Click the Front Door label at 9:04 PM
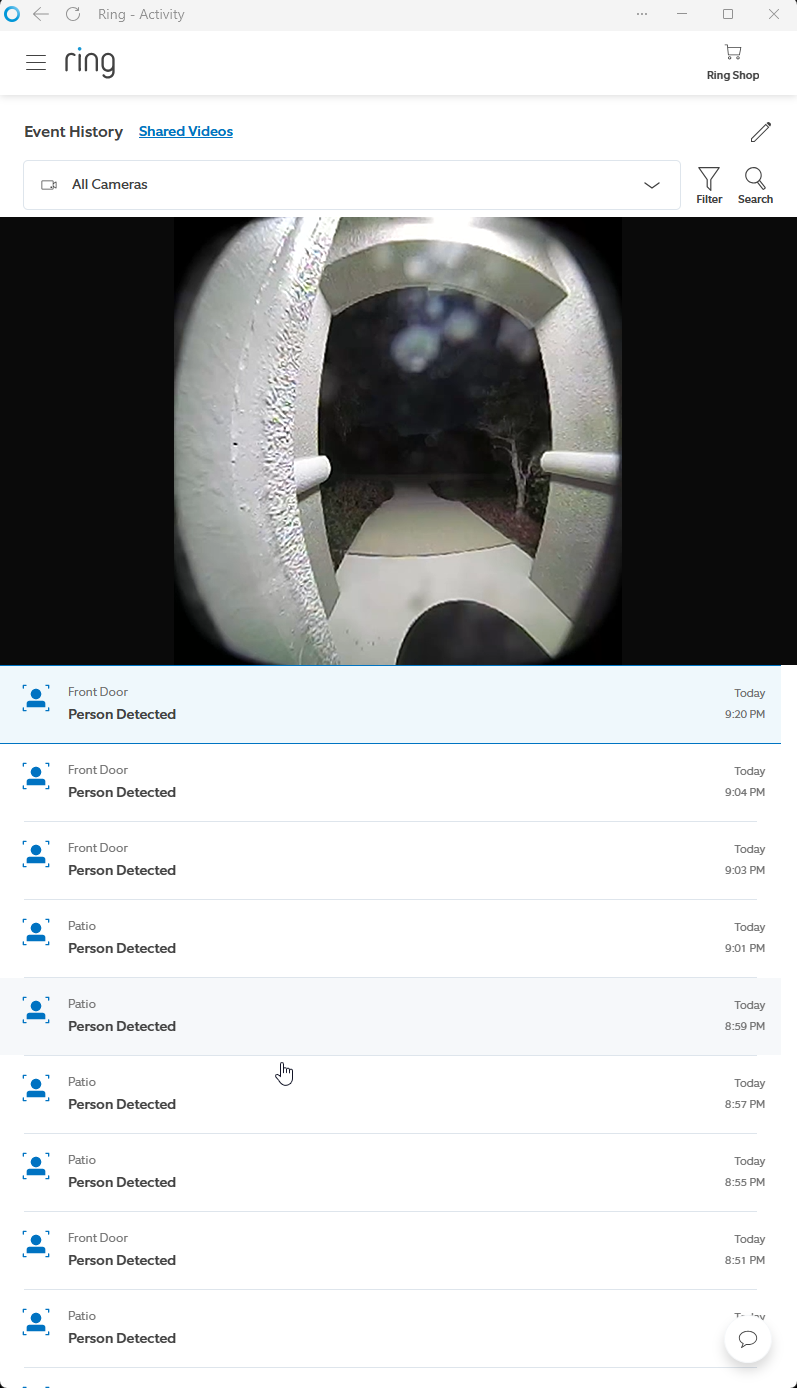This screenshot has width=797, height=1388. [98, 770]
